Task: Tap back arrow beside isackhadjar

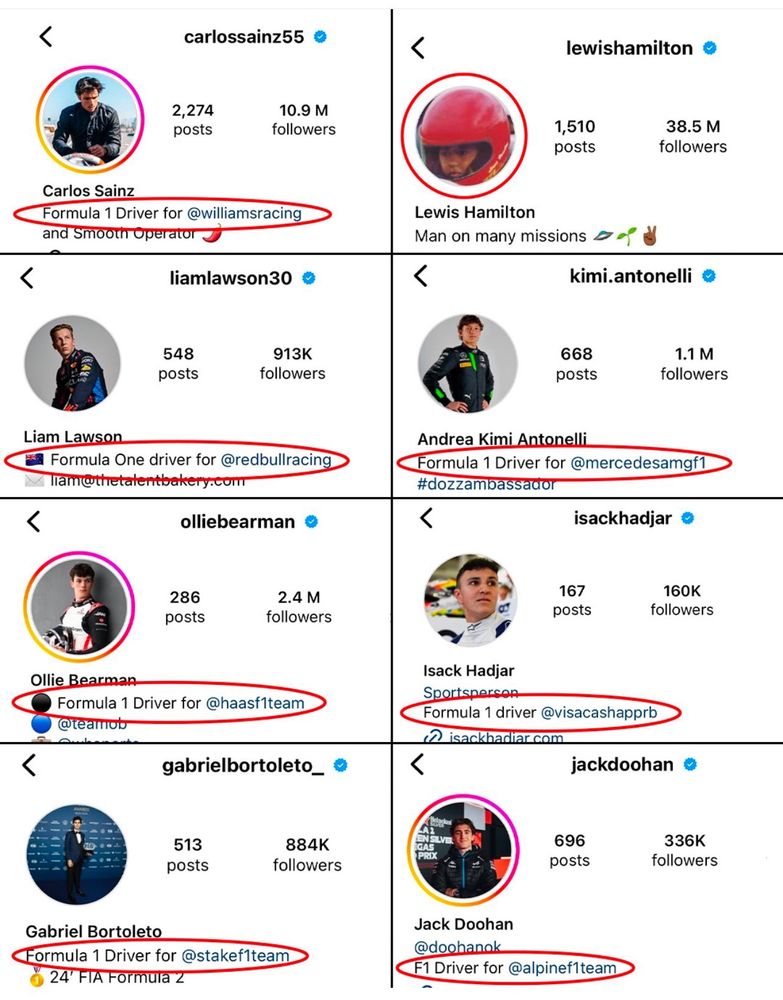Action: coord(427,517)
